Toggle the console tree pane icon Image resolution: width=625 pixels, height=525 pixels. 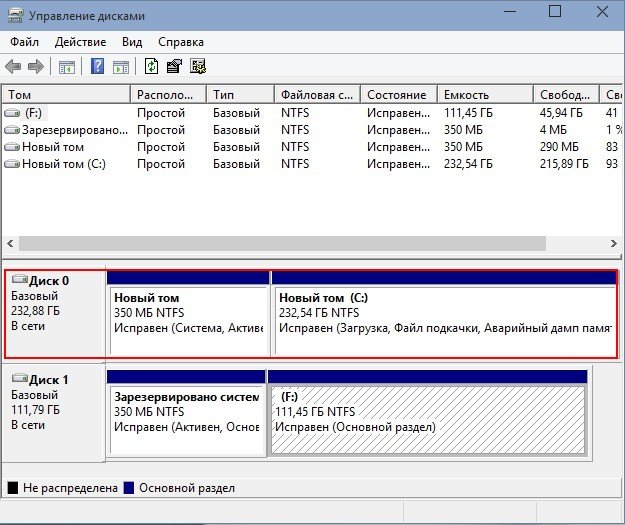(67, 67)
